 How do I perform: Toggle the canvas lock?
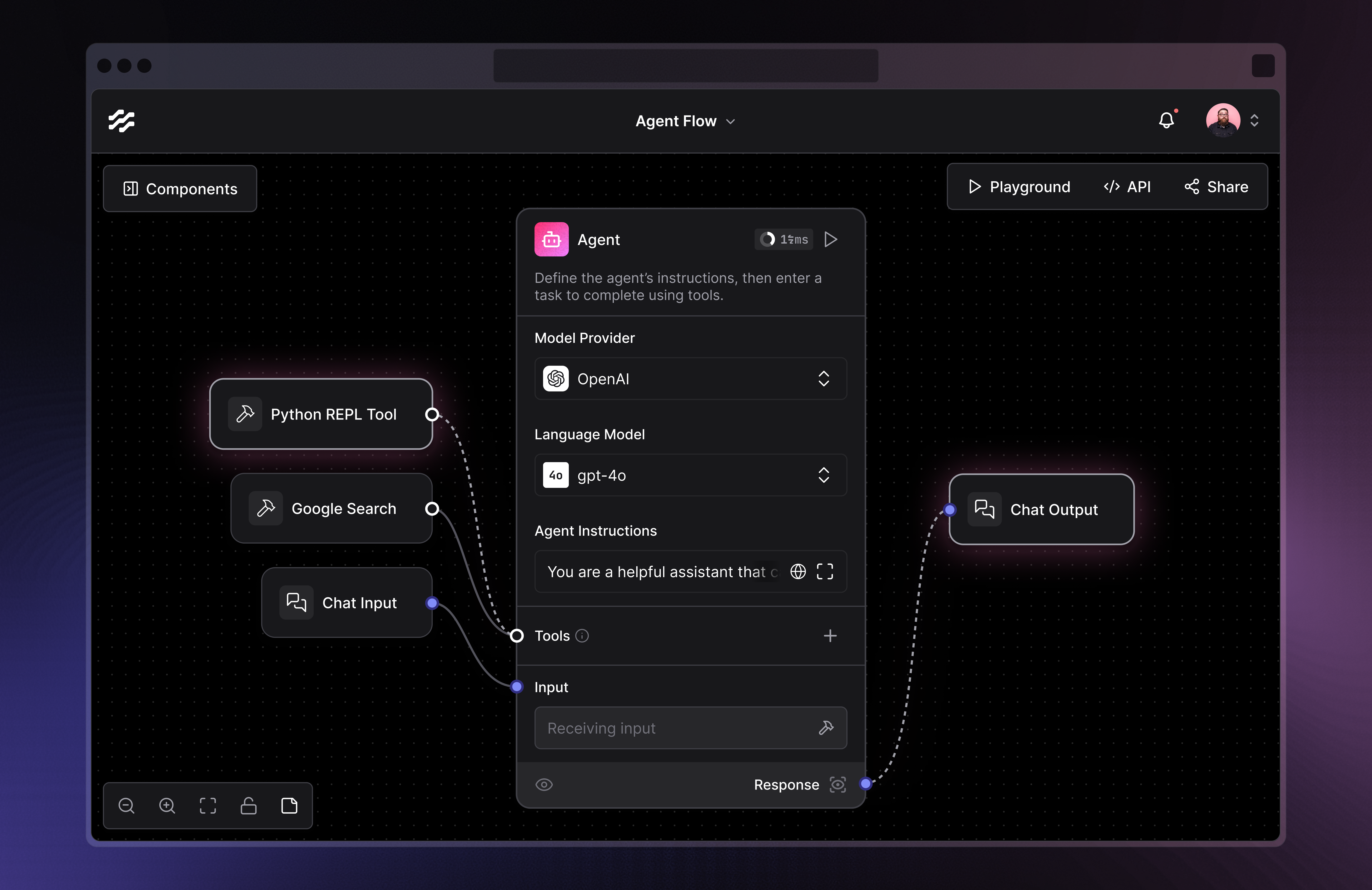click(248, 805)
